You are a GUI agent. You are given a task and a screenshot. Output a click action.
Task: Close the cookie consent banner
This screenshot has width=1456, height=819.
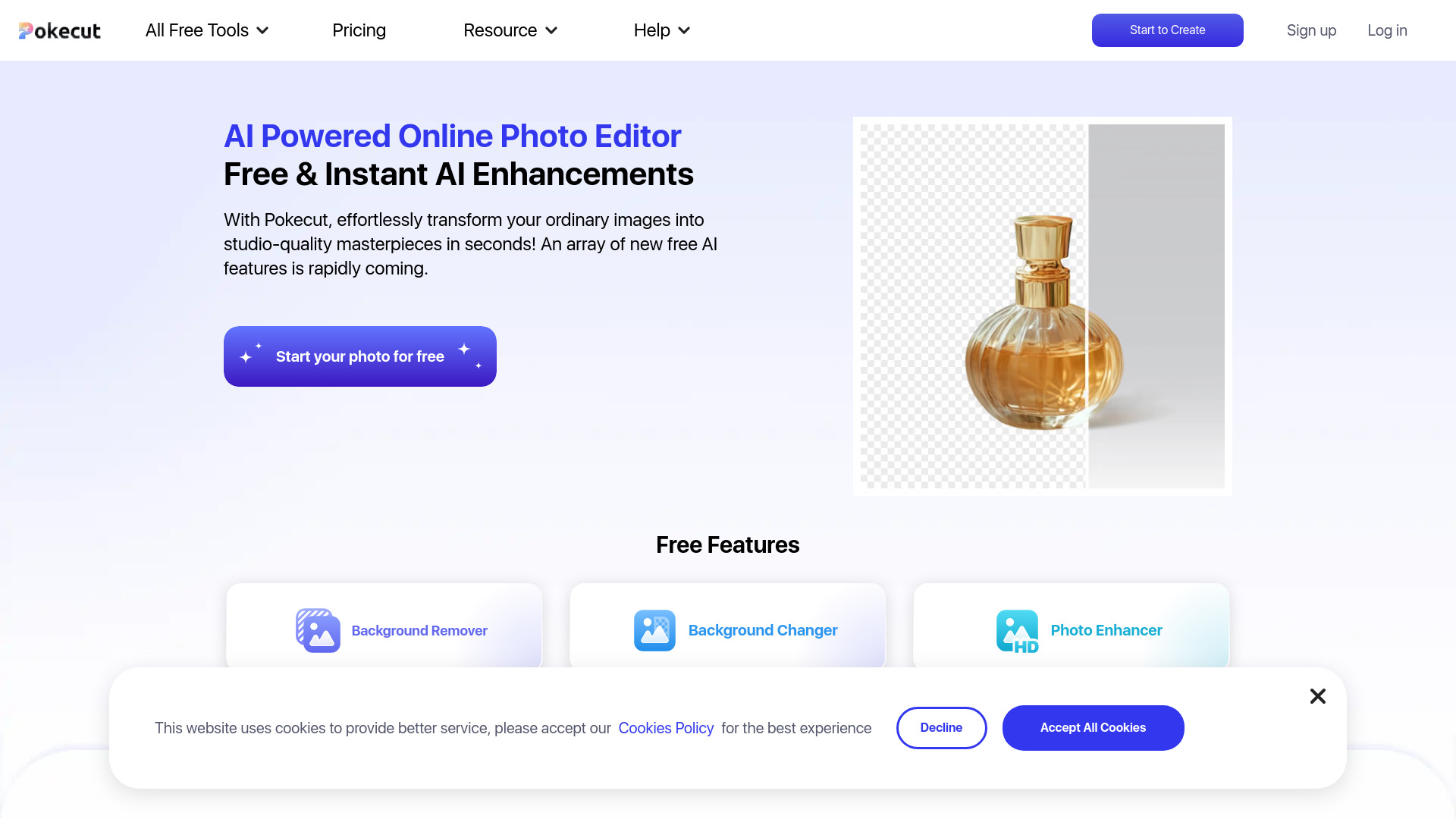pyautogui.click(x=1317, y=695)
